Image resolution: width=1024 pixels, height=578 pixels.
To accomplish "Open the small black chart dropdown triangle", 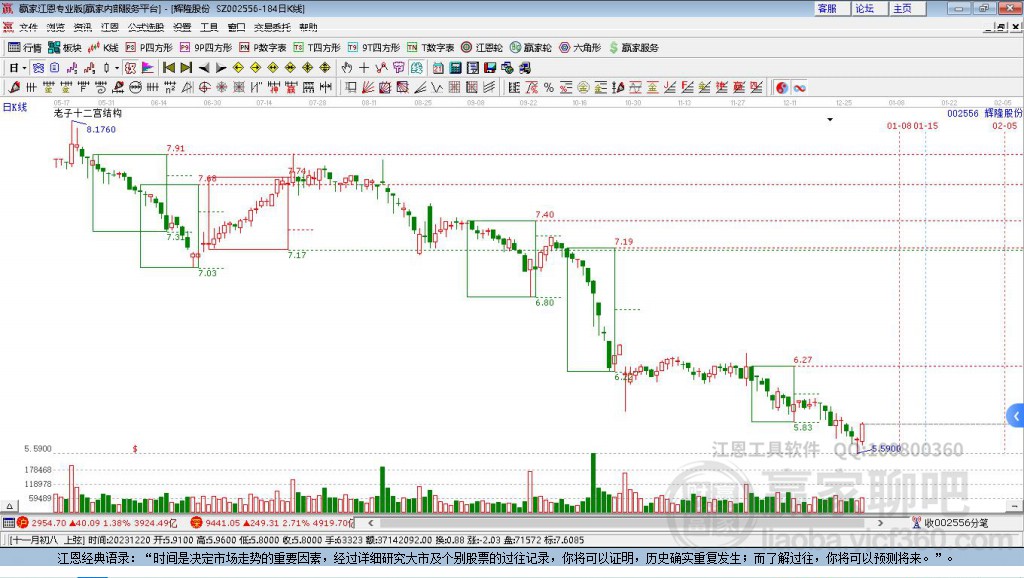I will coord(830,120).
